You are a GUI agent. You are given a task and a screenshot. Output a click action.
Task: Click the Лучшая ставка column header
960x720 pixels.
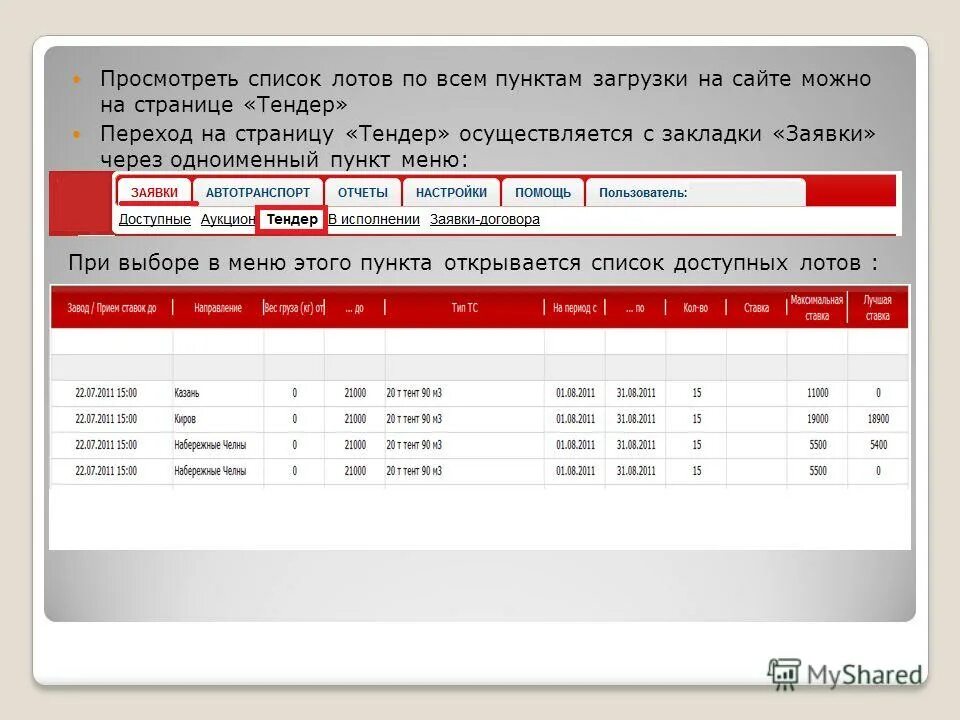click(877, 308)
